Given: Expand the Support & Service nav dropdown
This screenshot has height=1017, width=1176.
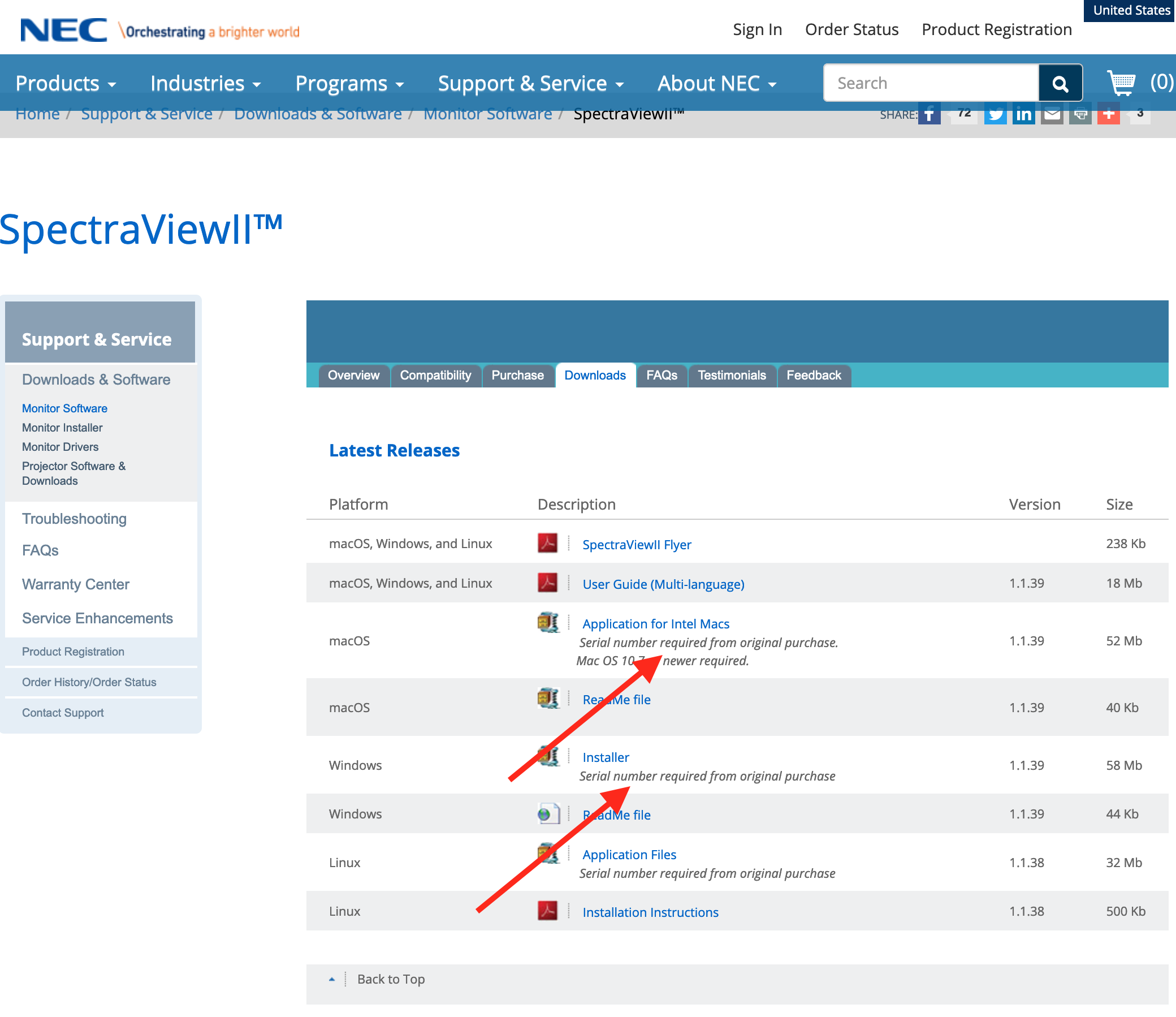Looking at the screenshot, I should 530,84.
